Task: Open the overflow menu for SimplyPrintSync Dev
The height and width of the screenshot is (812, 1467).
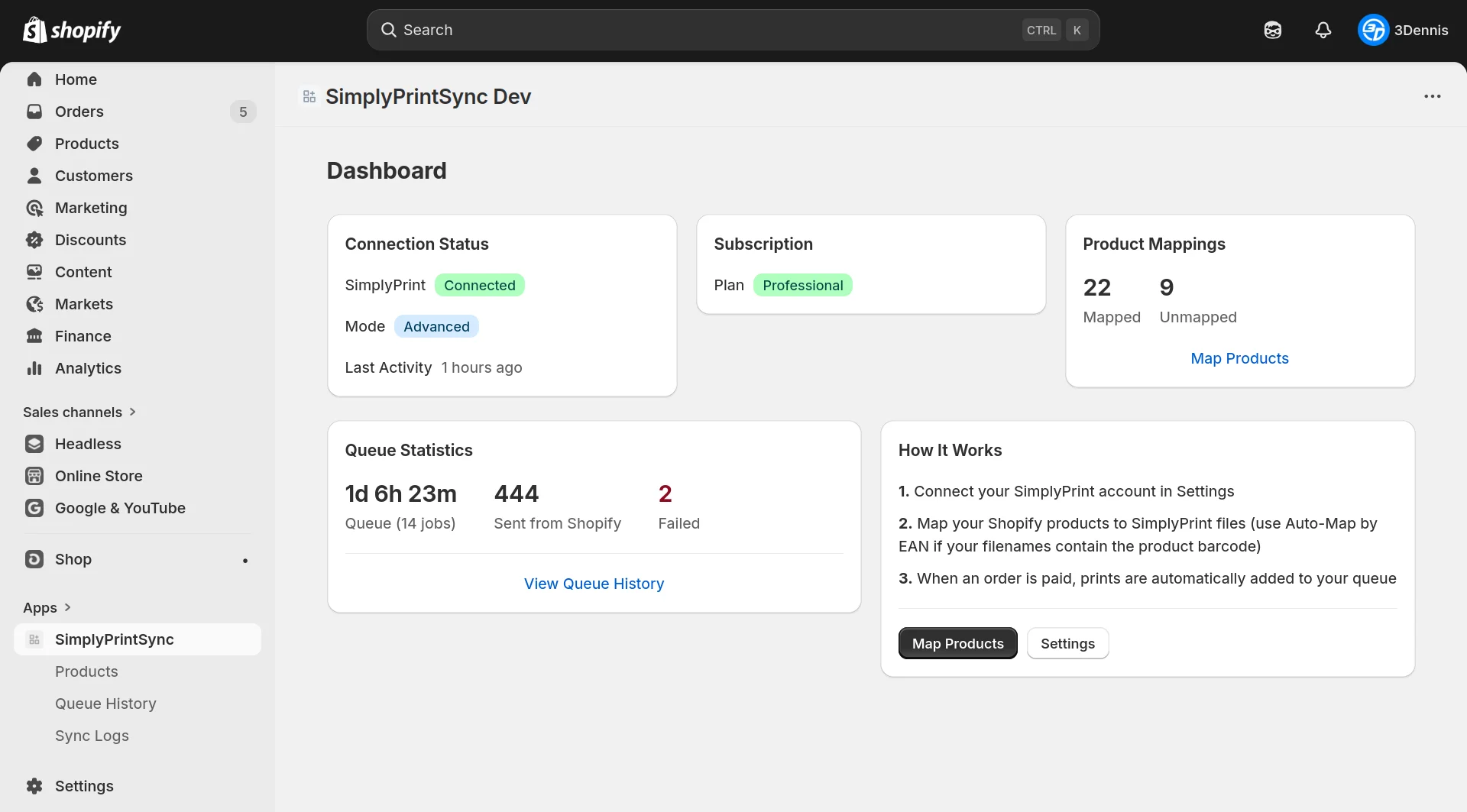Action: coord(1433,96)
